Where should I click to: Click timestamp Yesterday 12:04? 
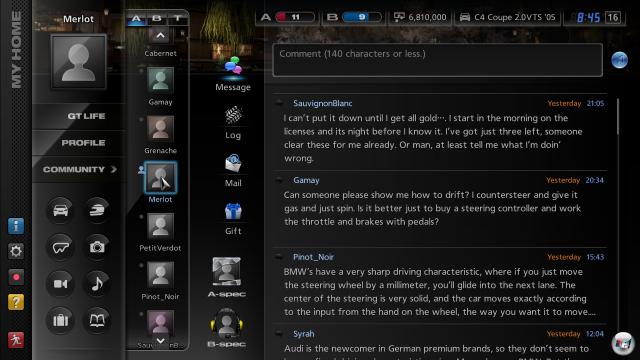point(575,333)
